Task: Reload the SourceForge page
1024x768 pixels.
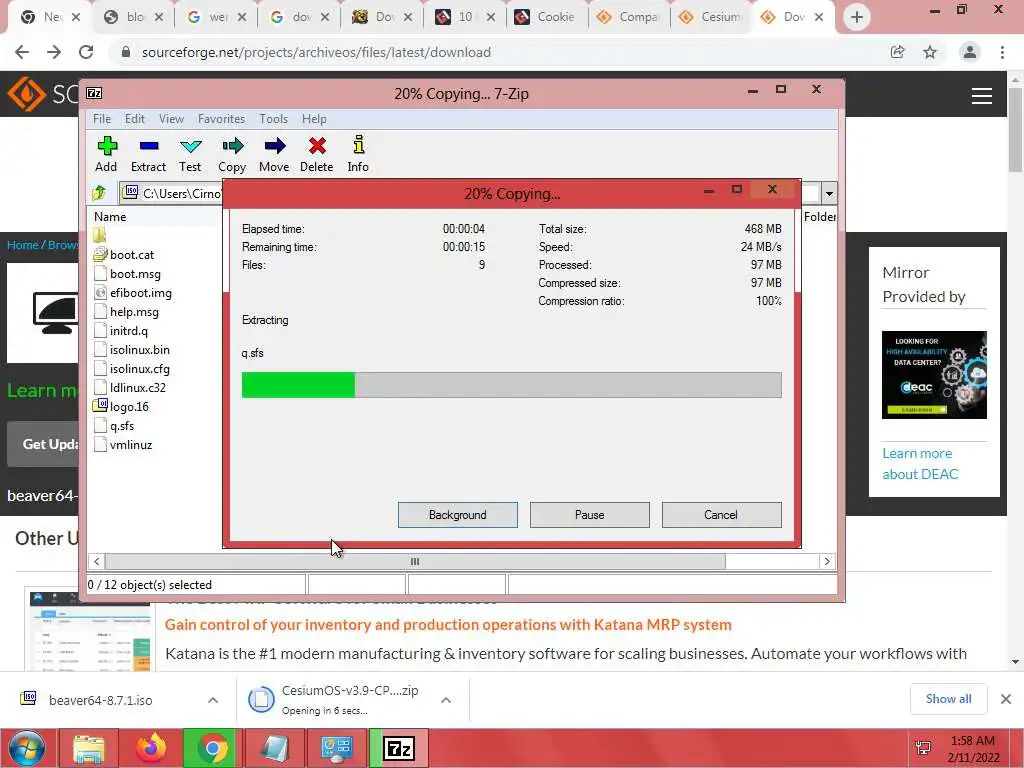Action: 86,52
